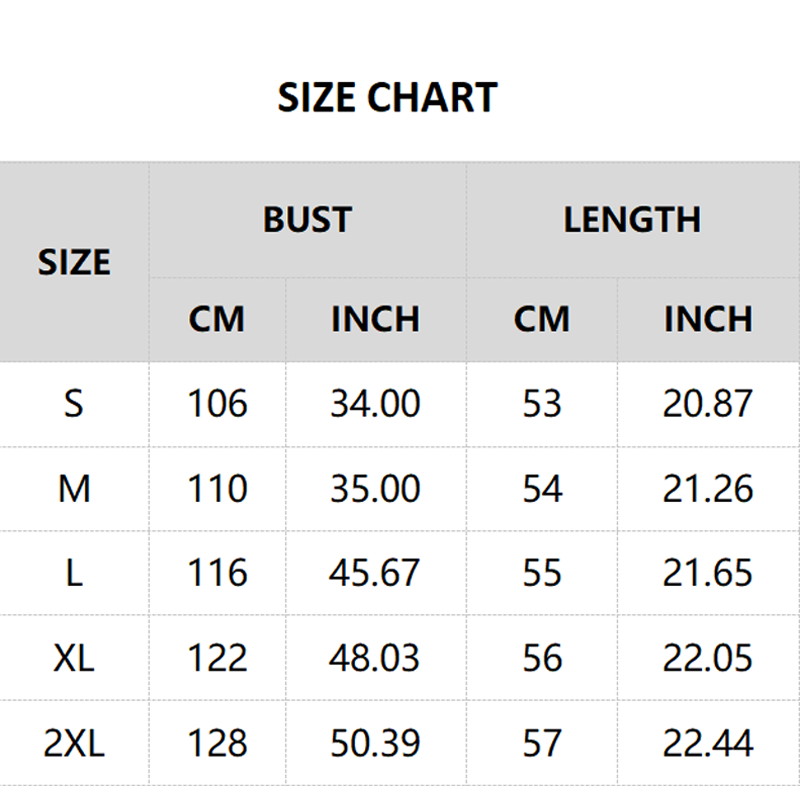
Task: Click the INCH subheader under LENGTH
Action: 708,319
